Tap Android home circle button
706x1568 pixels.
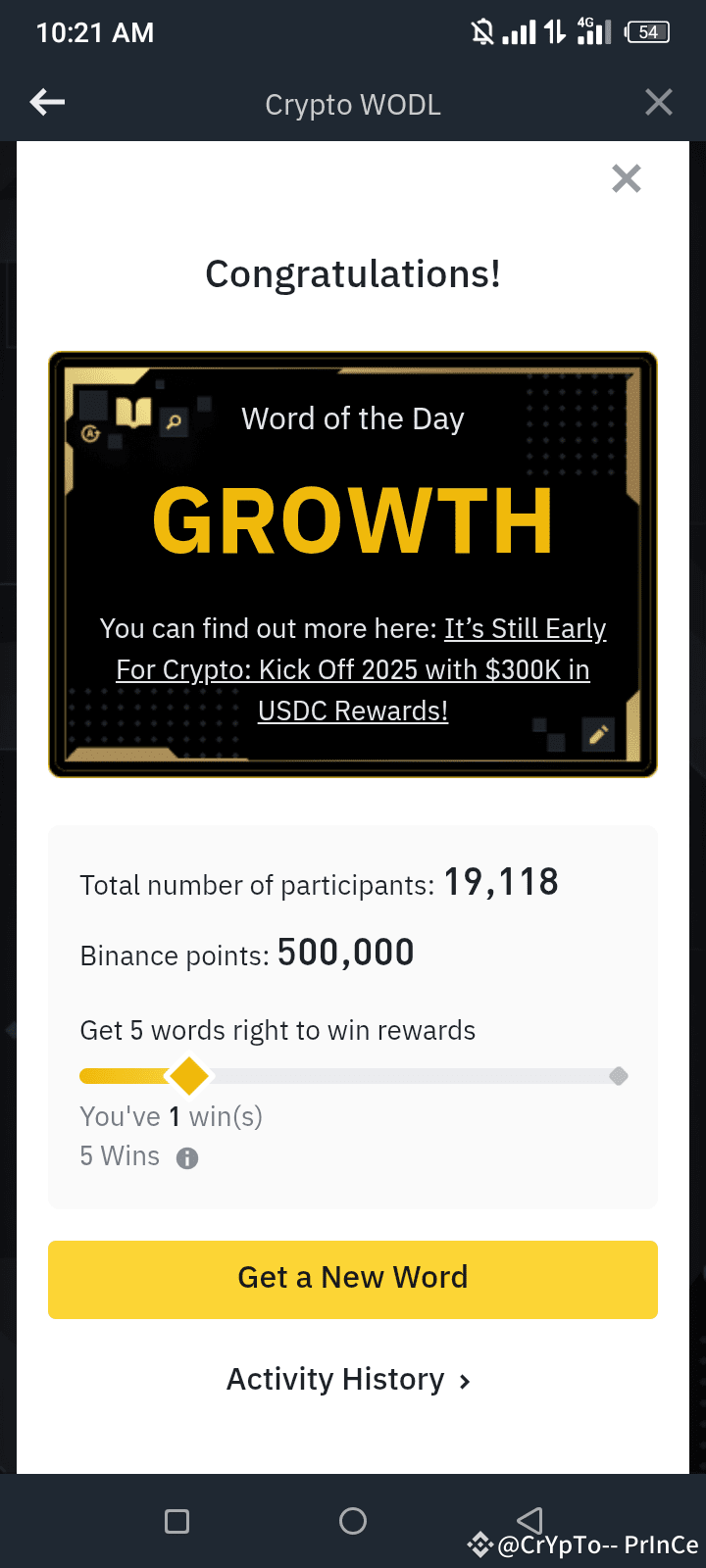(353, 1521)
